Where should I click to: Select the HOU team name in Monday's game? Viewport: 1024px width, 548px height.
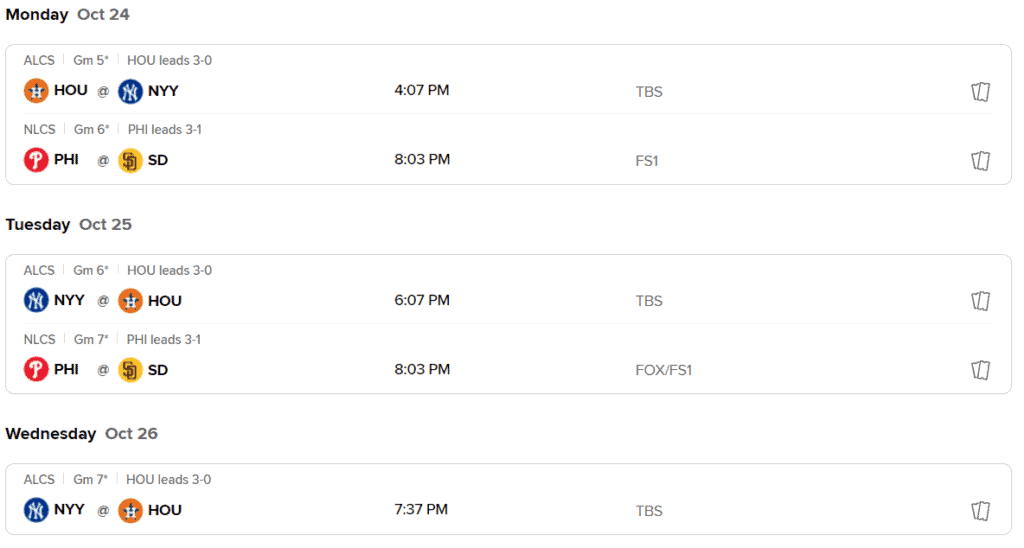point(71,90)
